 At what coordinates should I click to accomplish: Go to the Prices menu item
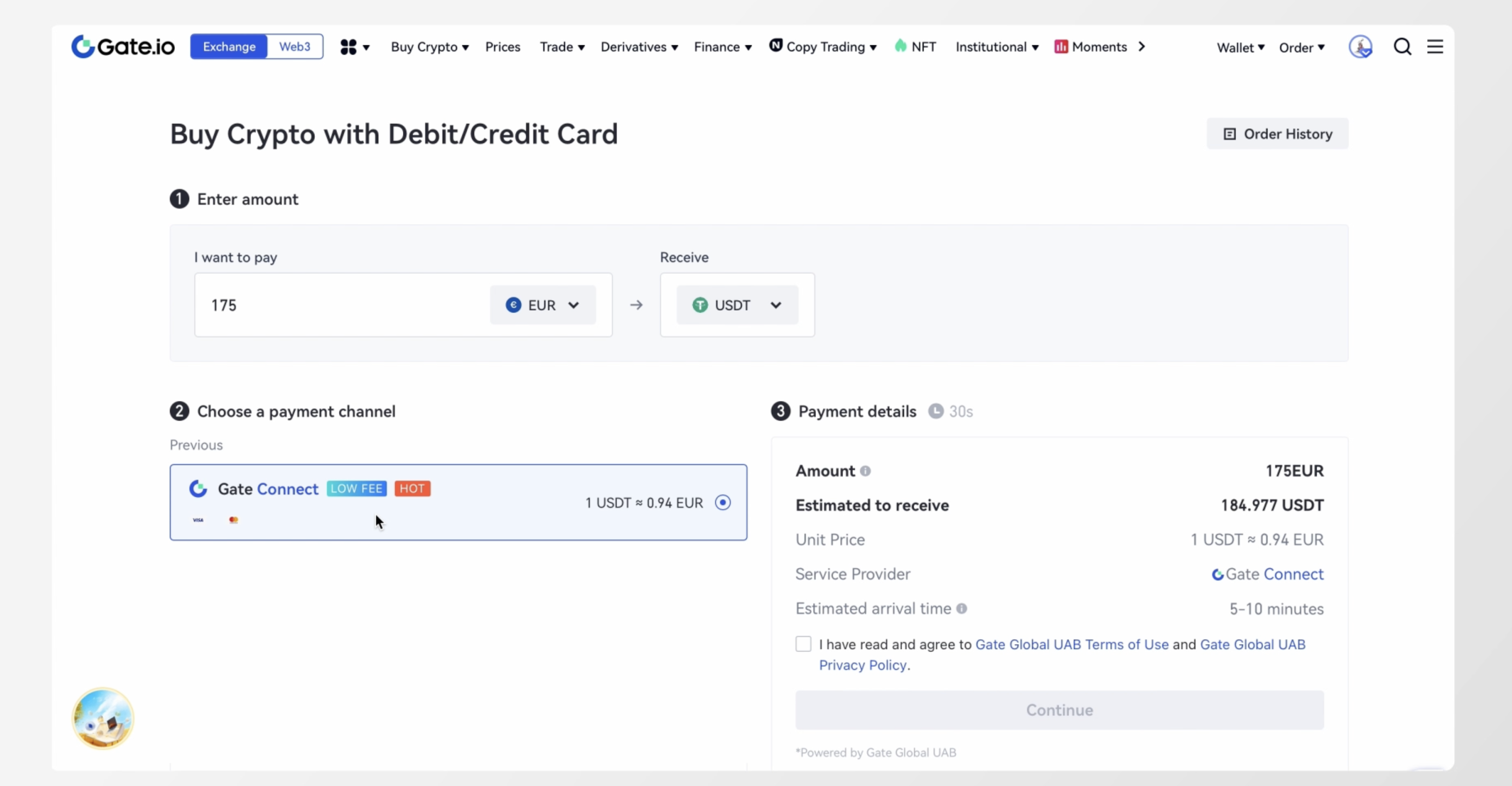point(502,47)
